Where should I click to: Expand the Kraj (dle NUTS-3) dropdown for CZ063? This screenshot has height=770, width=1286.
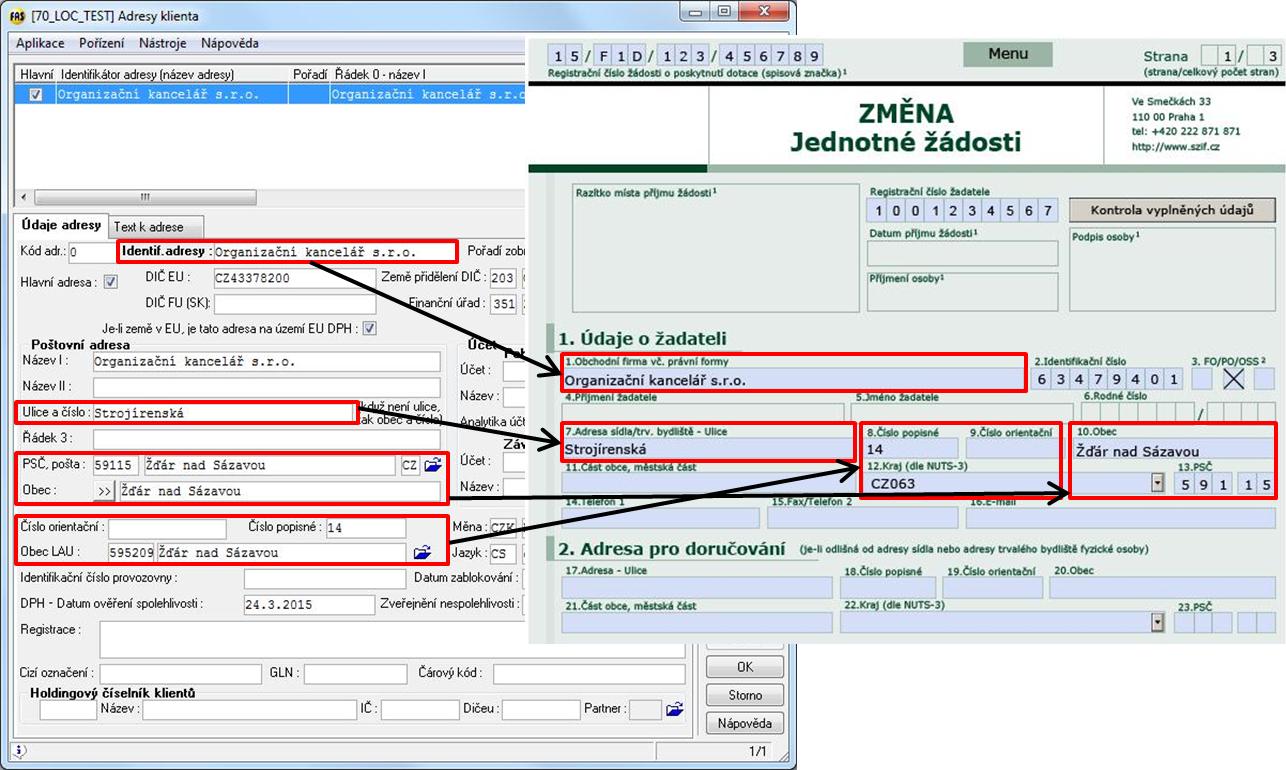click(1158, 484)
